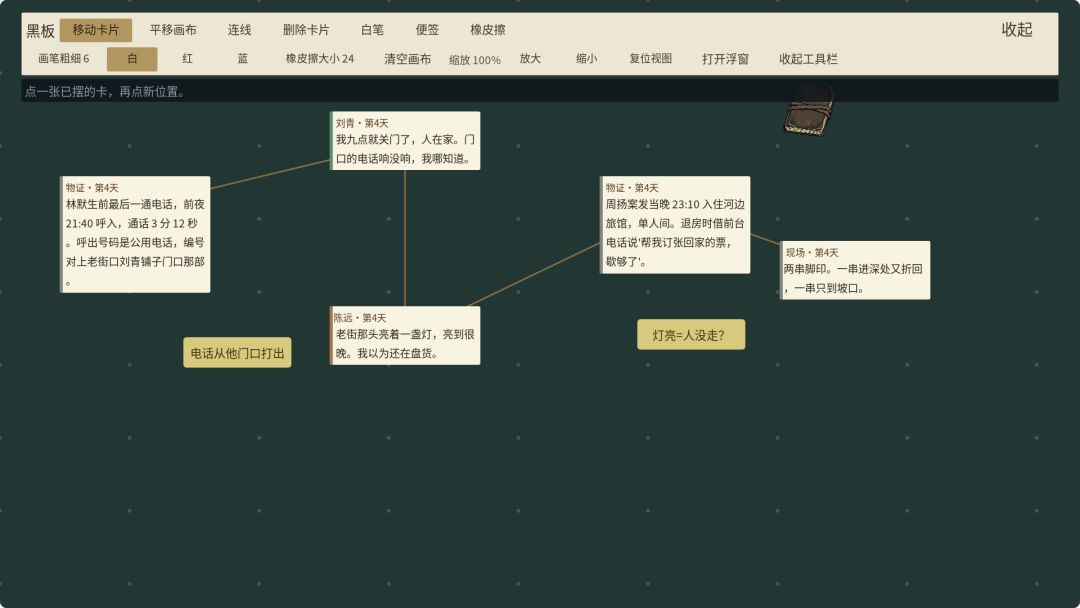This screenshot has height=608, width=1080.
Task: Select the 周扬 河边旅馆 evidence card
Action: 675,224
